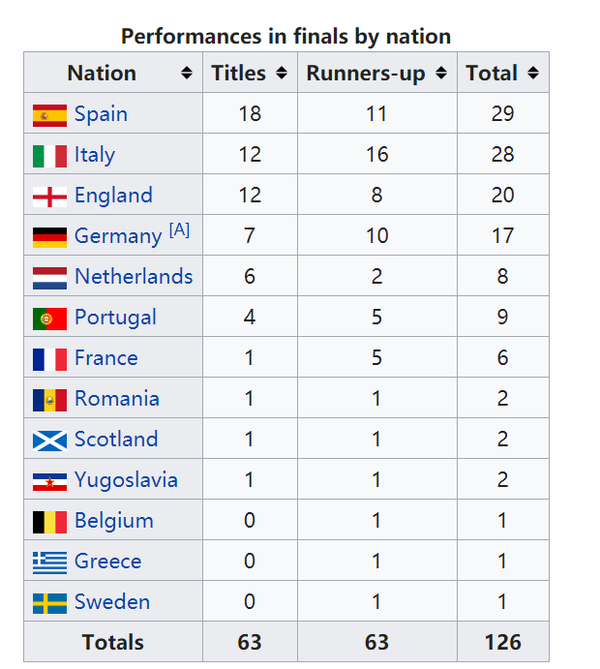Open the England link

(114, 195)
